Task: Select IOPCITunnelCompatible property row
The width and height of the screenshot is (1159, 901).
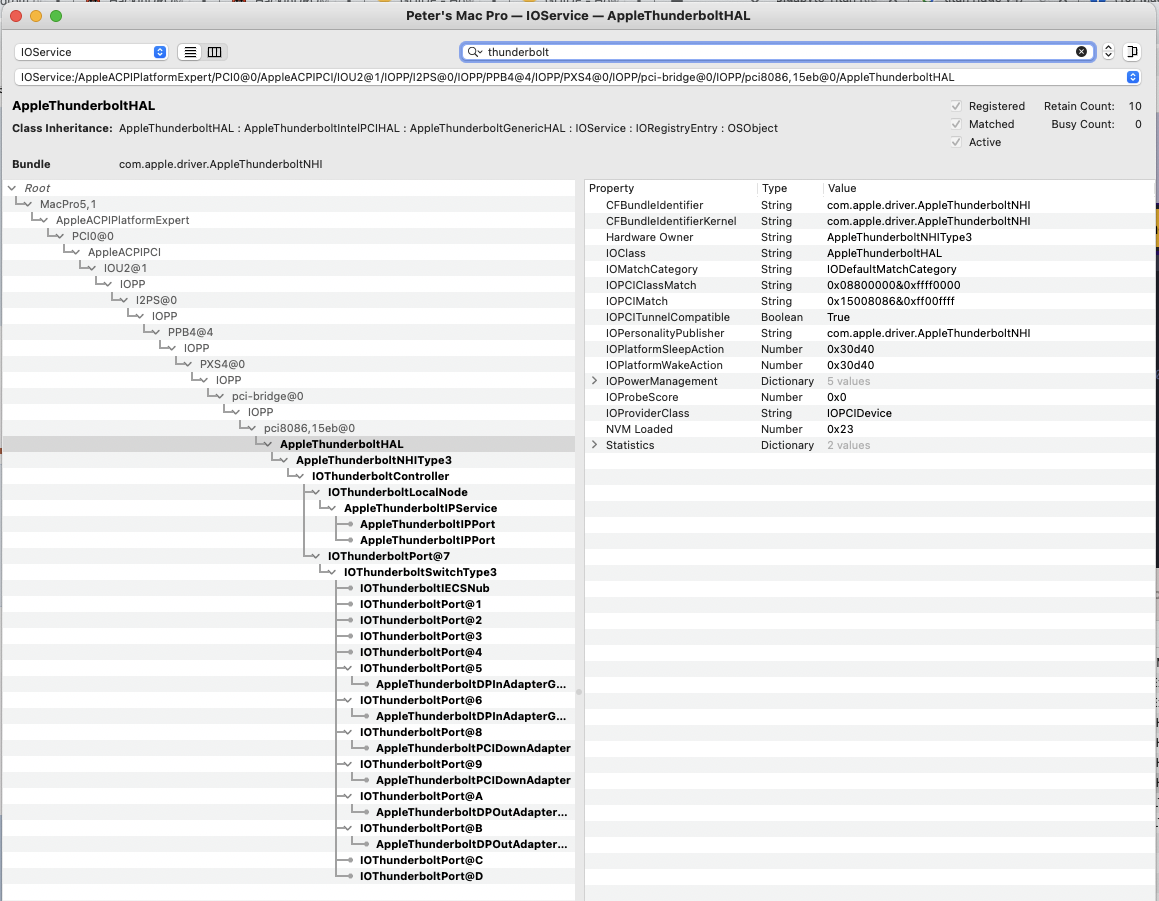Action: pyautogui.click(x=869, y=317)
